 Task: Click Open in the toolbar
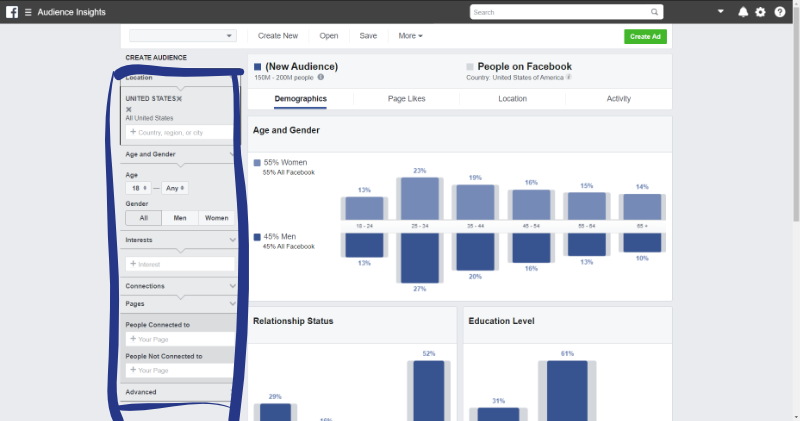(329, 36)
